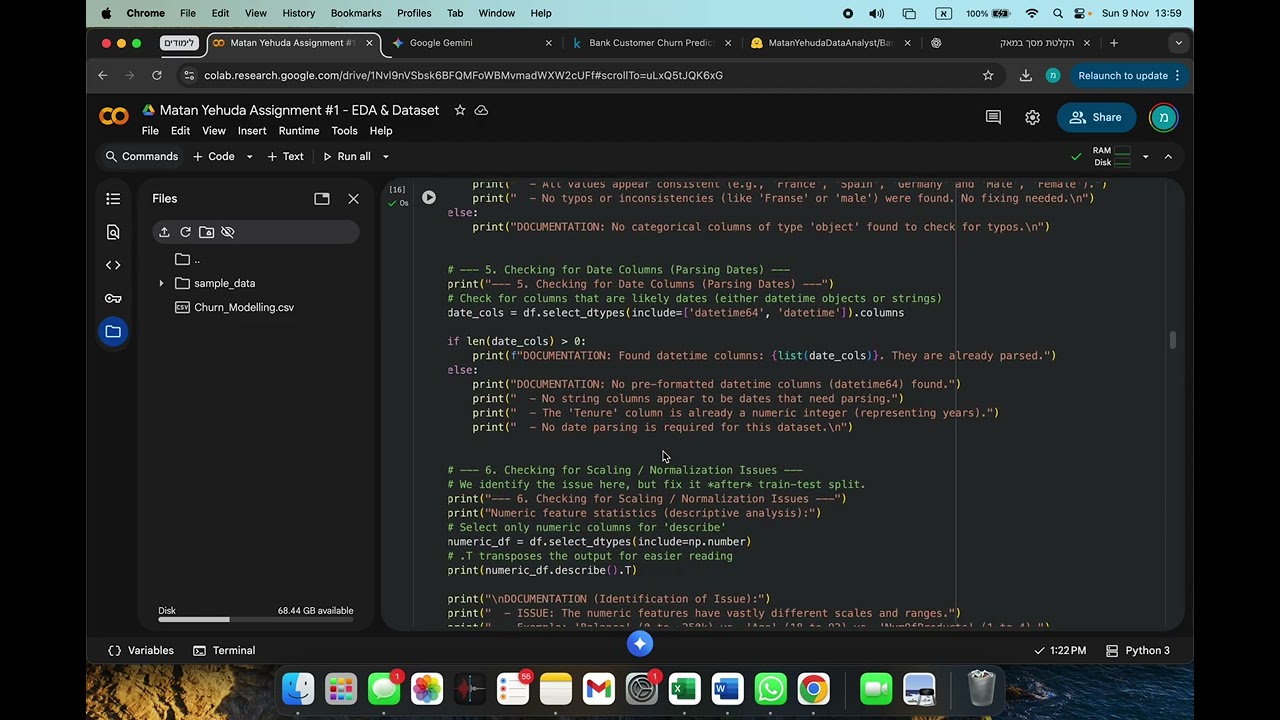This screenshot has height=720, width=1280.
Task: Open the Secrets key icon in sidebar
Action: [113, 298]
